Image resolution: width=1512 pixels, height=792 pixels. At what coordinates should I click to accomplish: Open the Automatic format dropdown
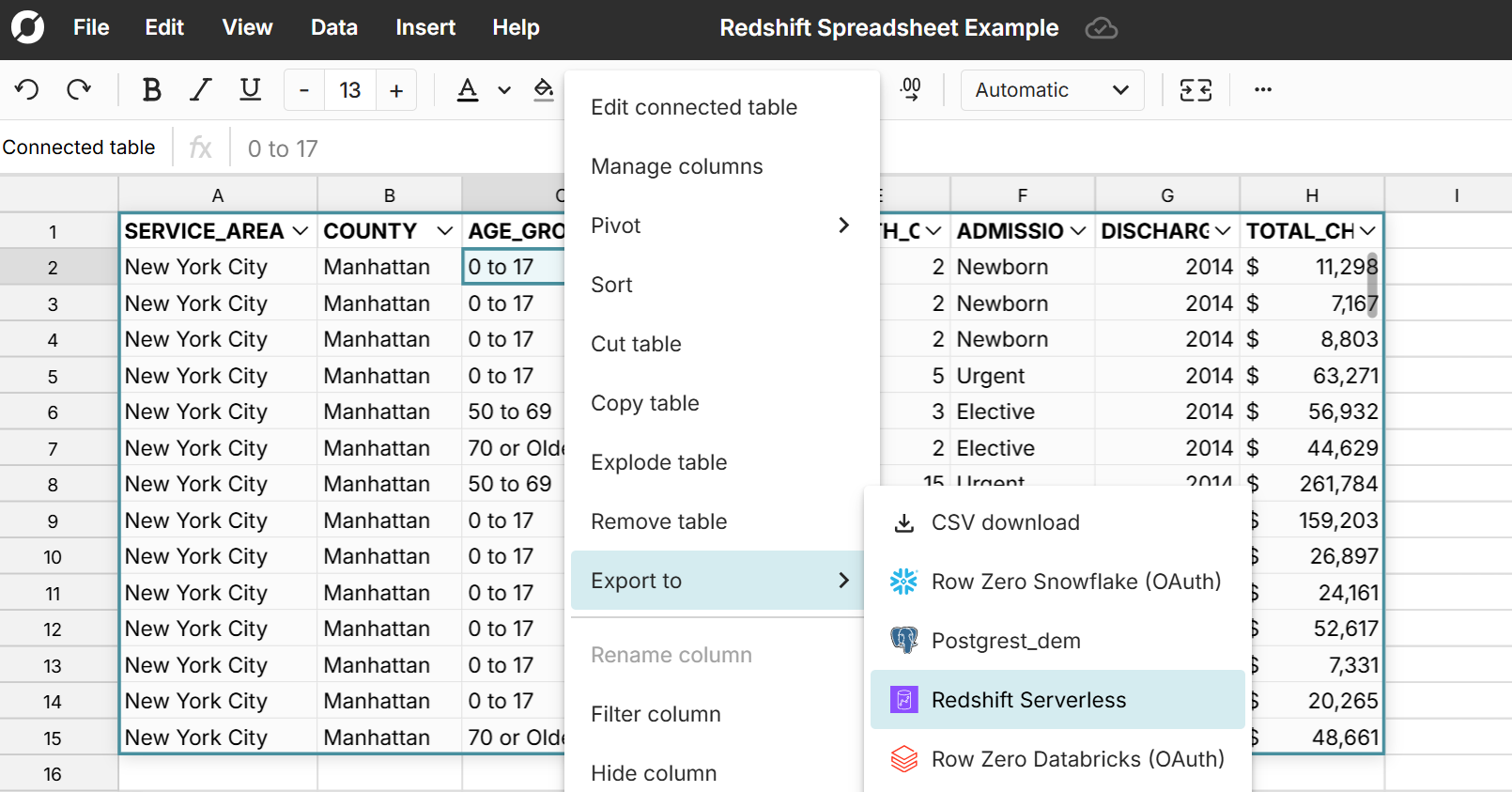pos(1052,90)
